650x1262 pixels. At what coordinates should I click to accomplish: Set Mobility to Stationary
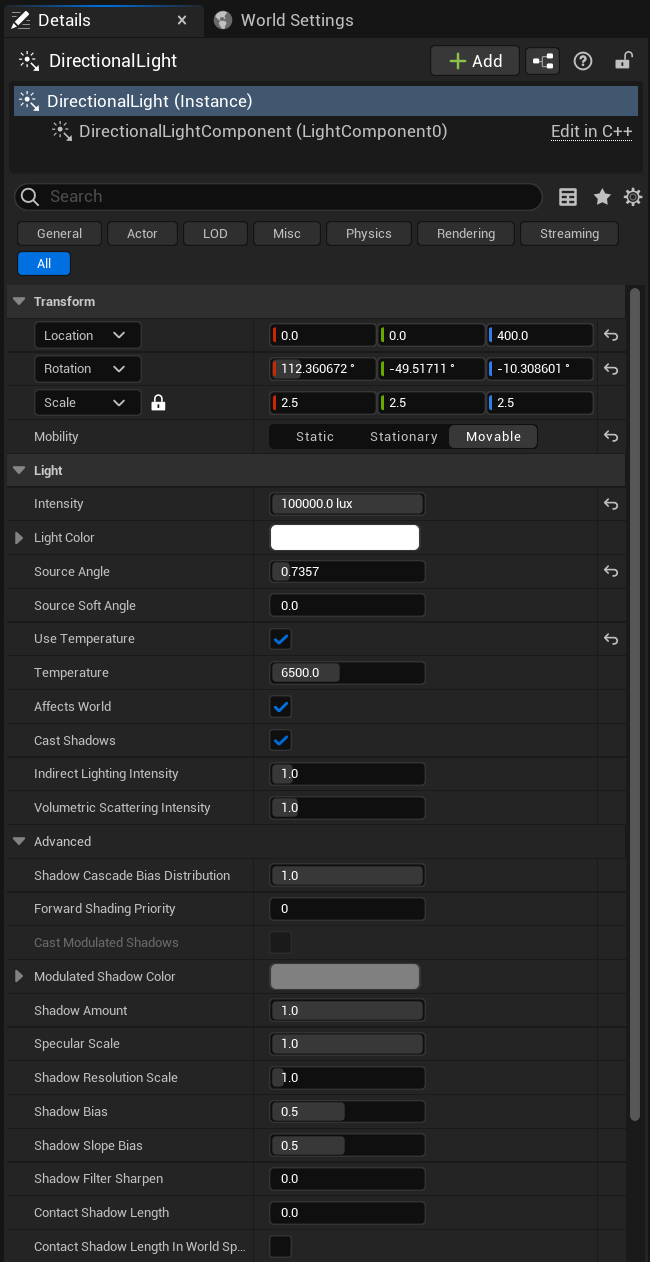404,437
